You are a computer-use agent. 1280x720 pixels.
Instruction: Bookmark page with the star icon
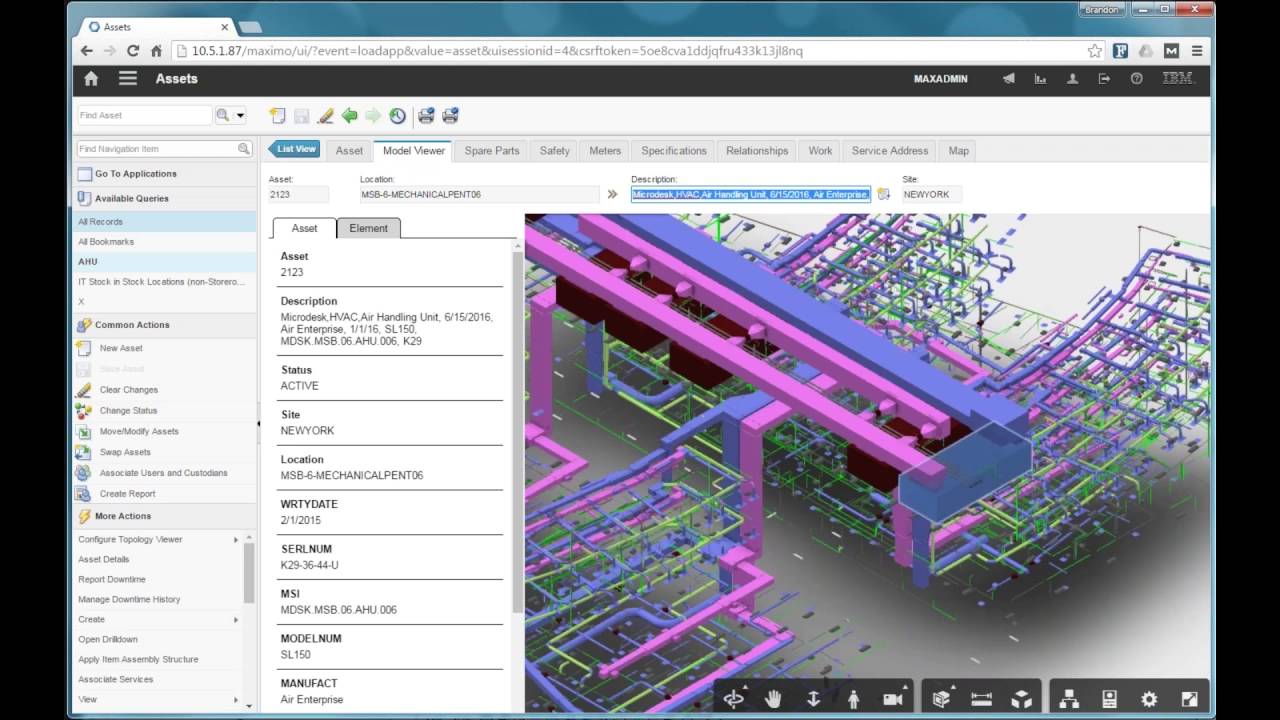pyautogui.click(x=1095, y=50)
